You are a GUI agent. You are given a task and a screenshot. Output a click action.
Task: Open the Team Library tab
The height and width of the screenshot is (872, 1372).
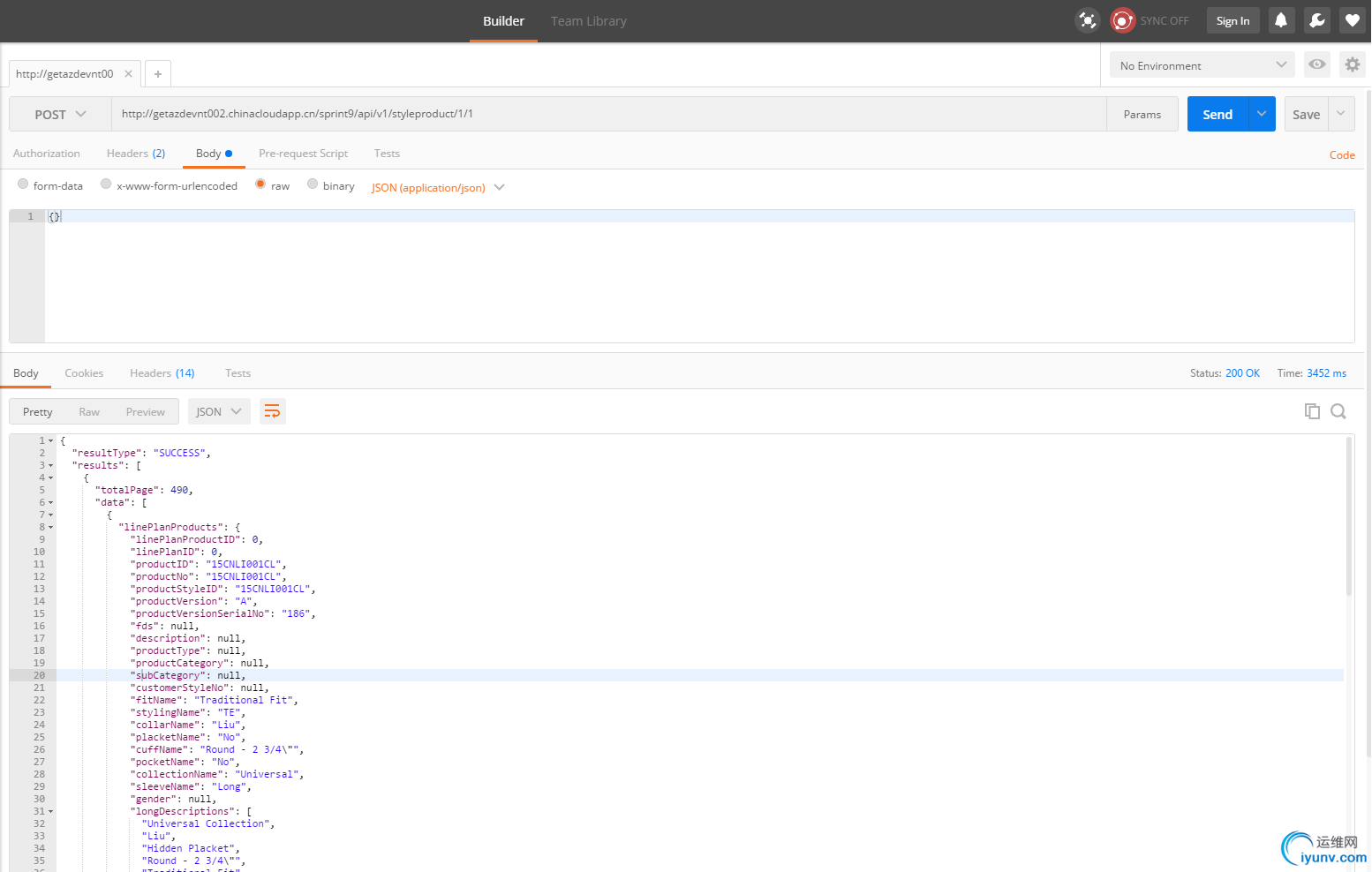pos(589,21)
